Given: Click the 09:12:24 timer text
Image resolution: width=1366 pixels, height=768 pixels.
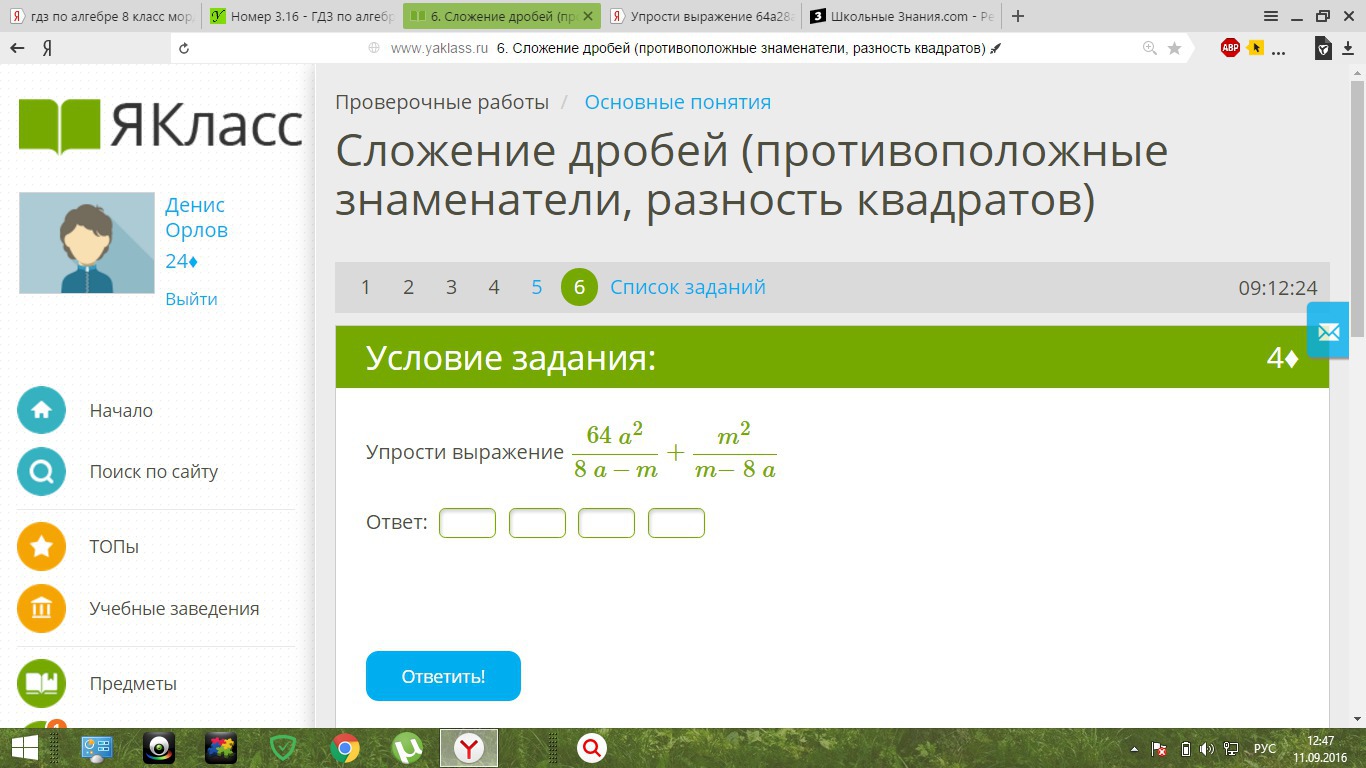Looking at the screenshot, I should [x=1278, y=288].
